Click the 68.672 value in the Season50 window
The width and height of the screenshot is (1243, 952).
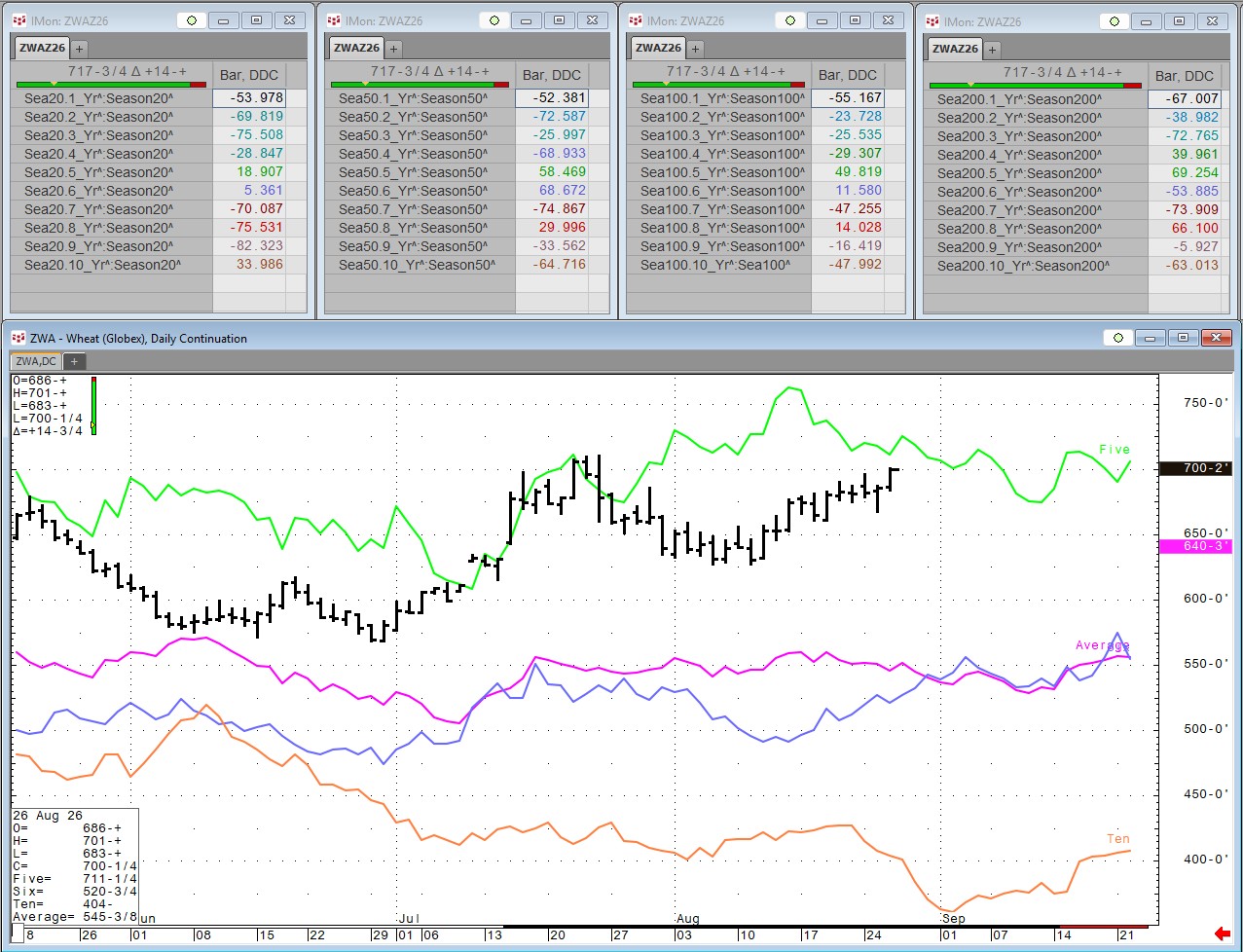pos(562,191)
